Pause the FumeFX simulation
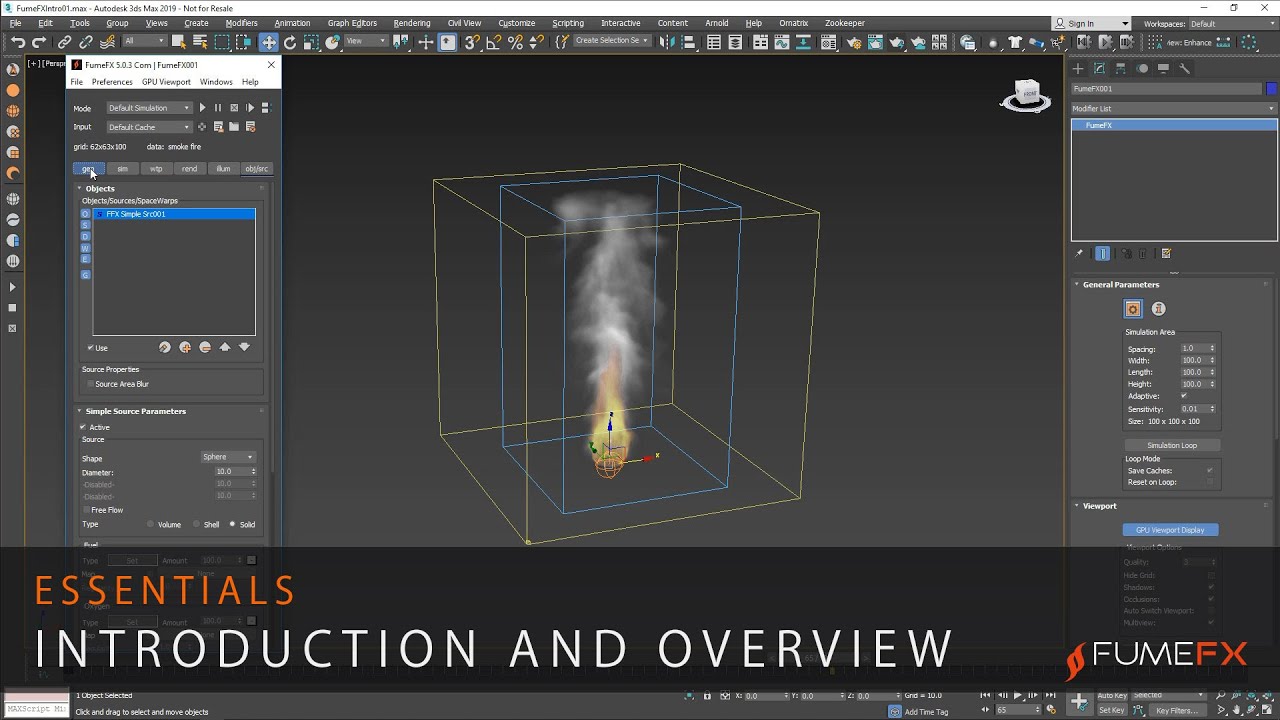The height and width of the screenshot is (720, 1280). point(218,108)
